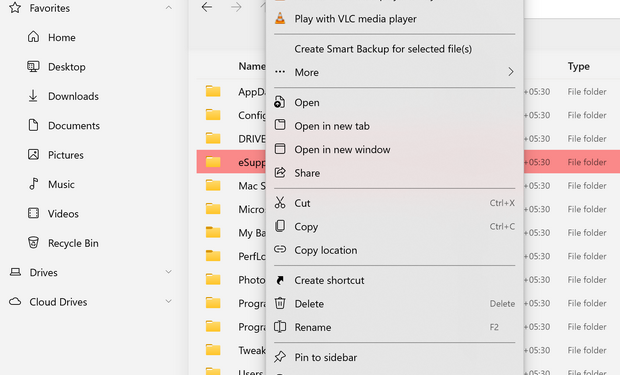The width and height of the screenshot is (620, 375).
Task: Expand the Cloud Drives section chevron
Action: (x=169, y=301)
